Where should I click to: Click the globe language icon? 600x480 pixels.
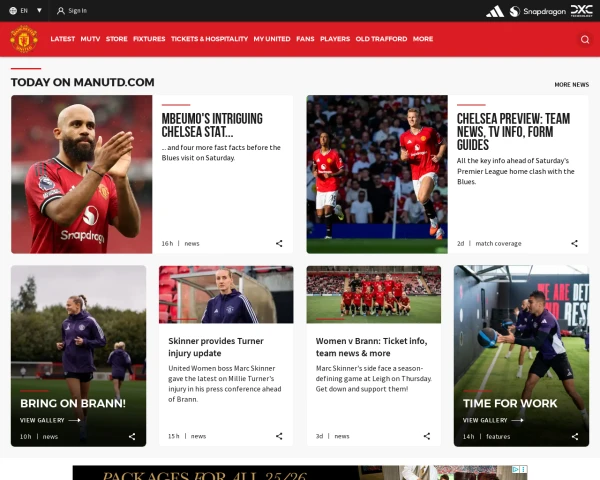[13, 11]
